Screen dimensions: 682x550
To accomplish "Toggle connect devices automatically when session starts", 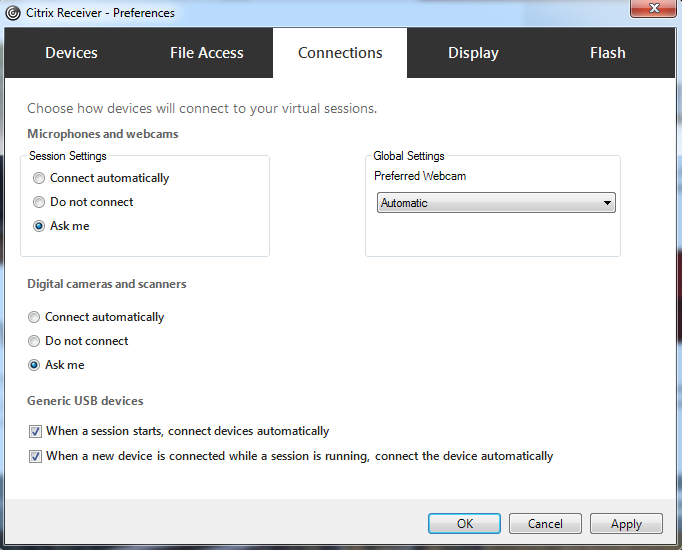I will tap(36, 432).
